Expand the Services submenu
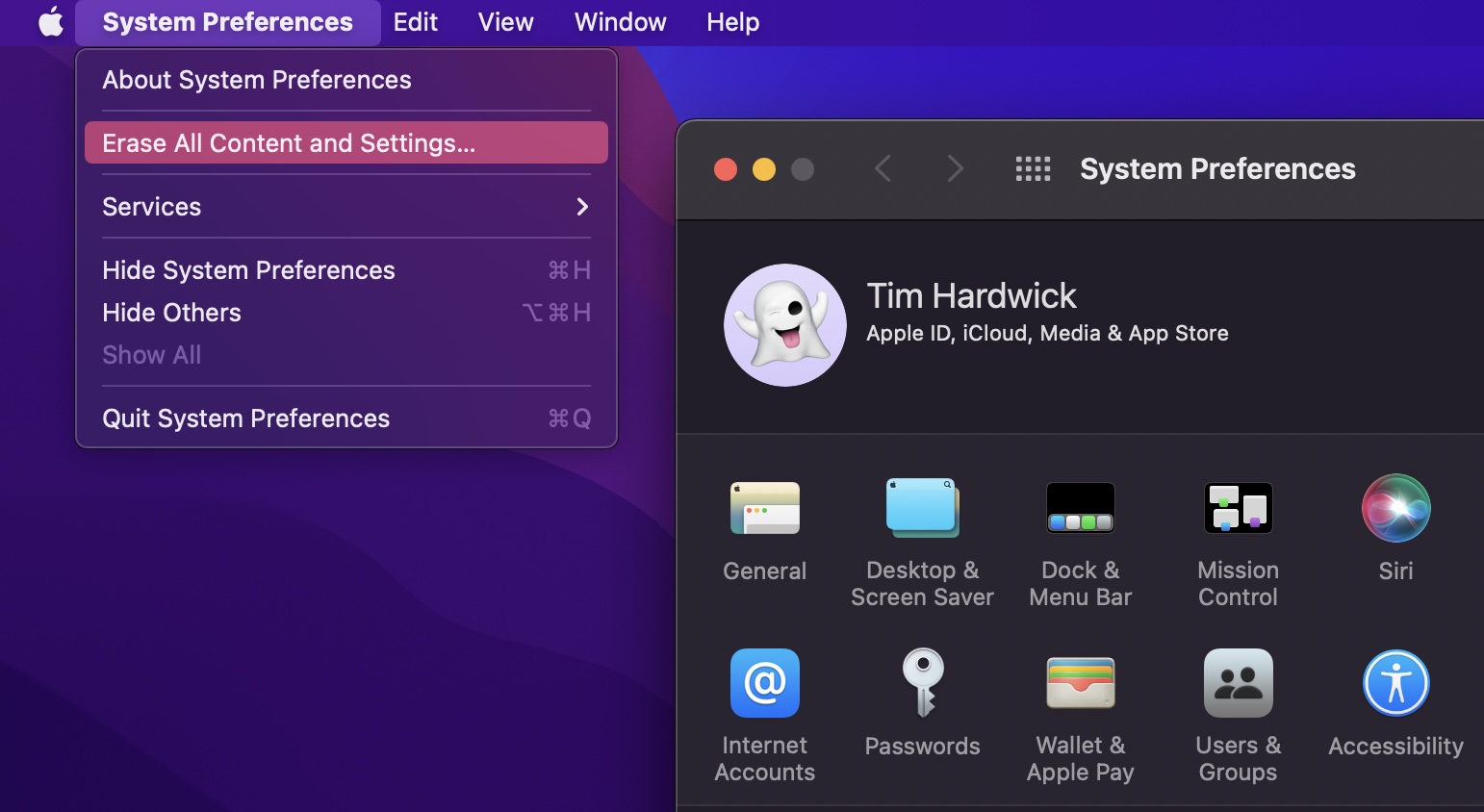 click(345, 207)
